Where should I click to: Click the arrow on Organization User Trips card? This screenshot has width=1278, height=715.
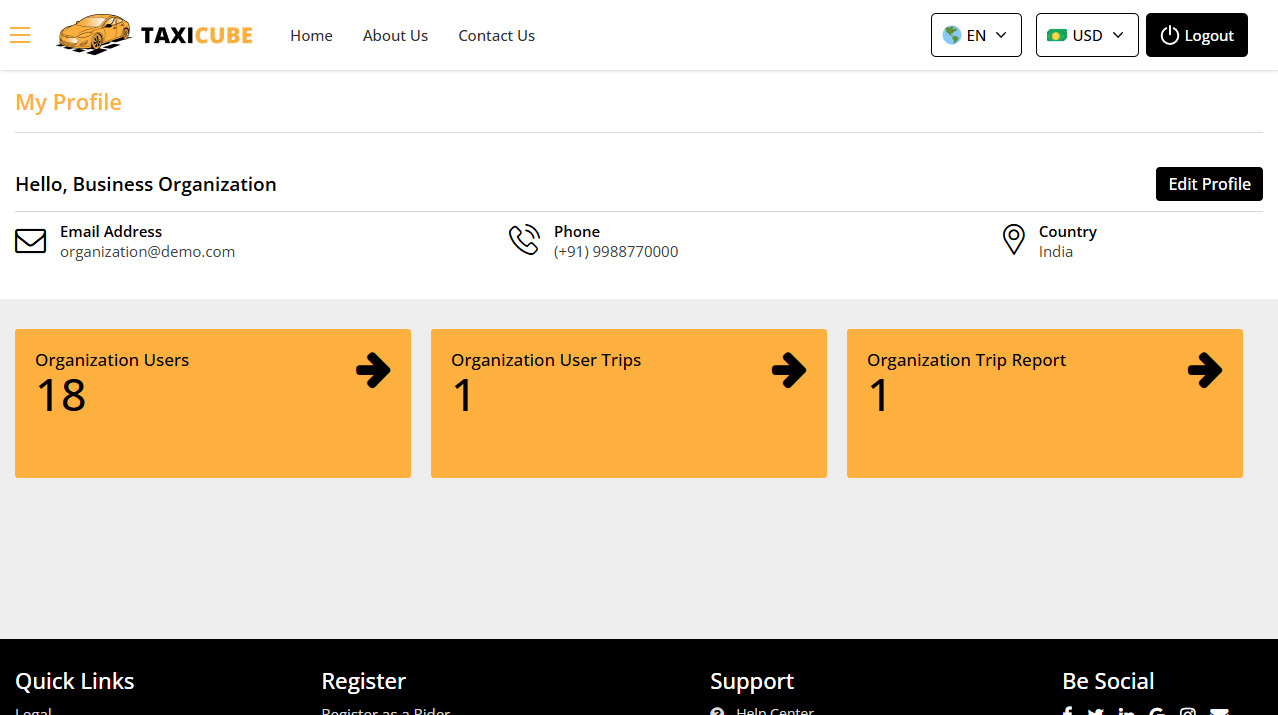coord(789,370)
